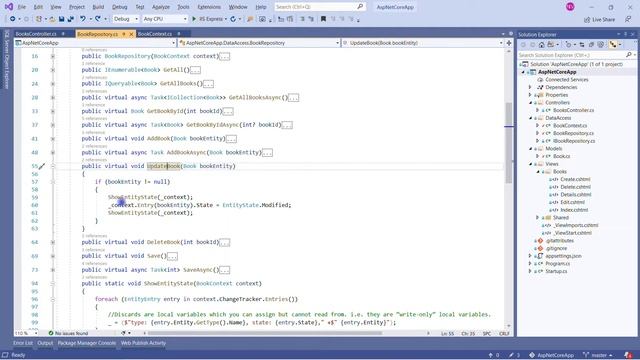
Task: Expand the Dependencies node
Action: point(530,87)
